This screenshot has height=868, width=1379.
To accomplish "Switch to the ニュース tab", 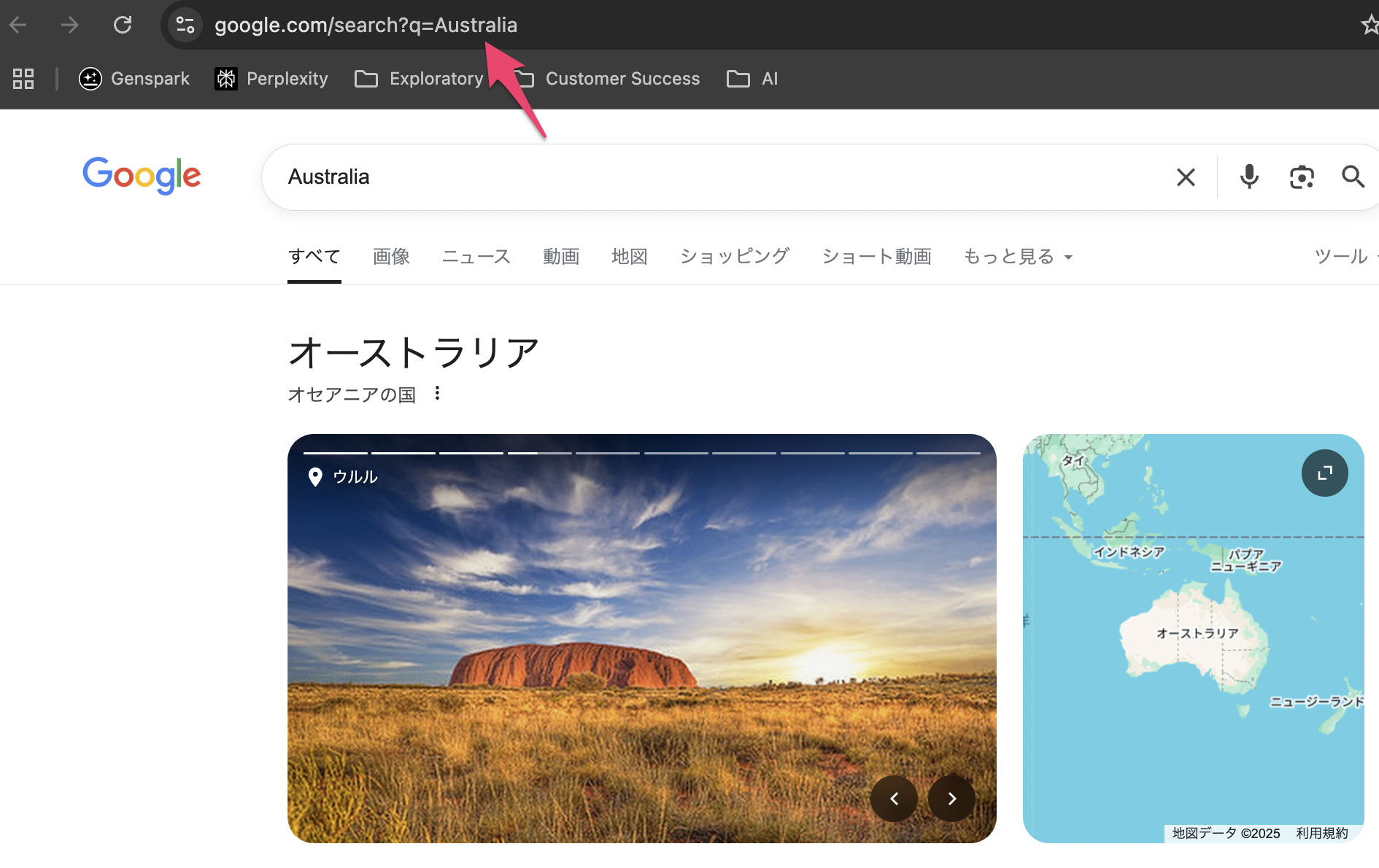I will coord(476,257).
